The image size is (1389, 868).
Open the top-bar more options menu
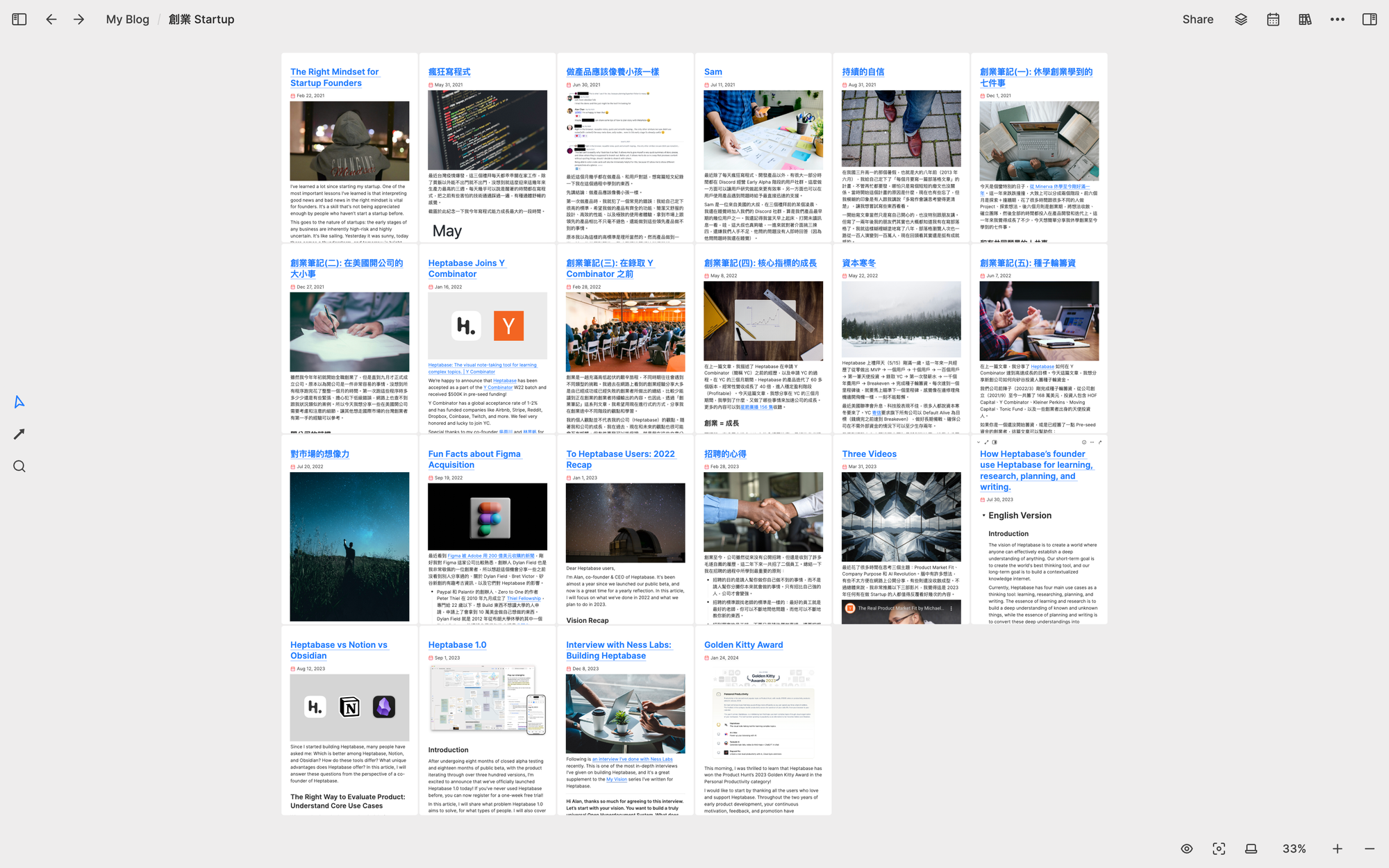coord(1337,19)
